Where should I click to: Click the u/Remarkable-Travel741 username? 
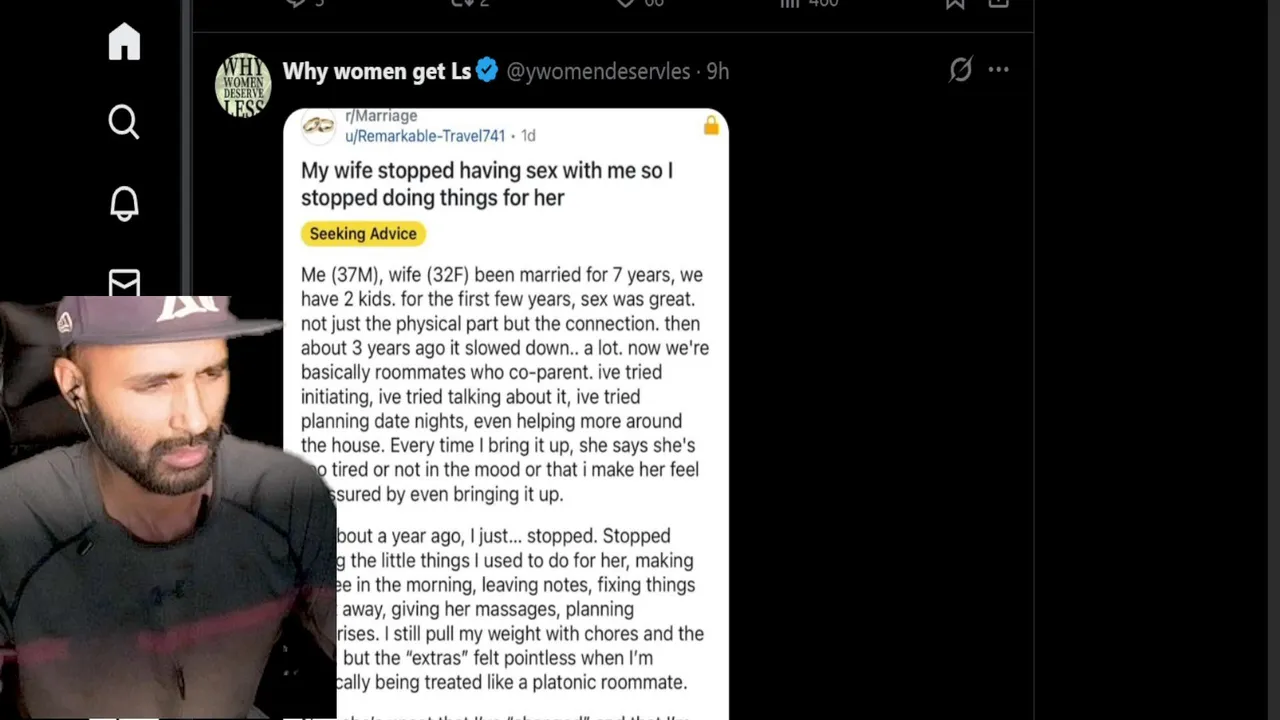coord(425,136)
